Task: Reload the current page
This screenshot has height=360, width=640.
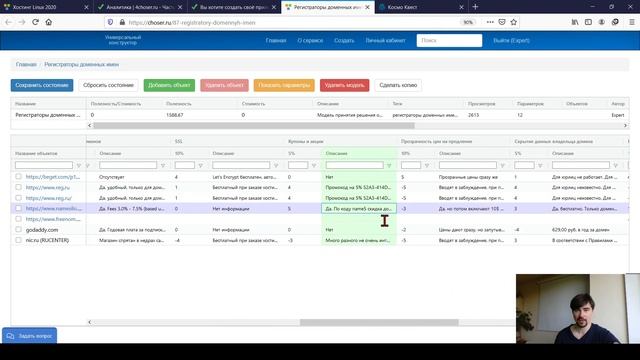Action: click(35, 22)
